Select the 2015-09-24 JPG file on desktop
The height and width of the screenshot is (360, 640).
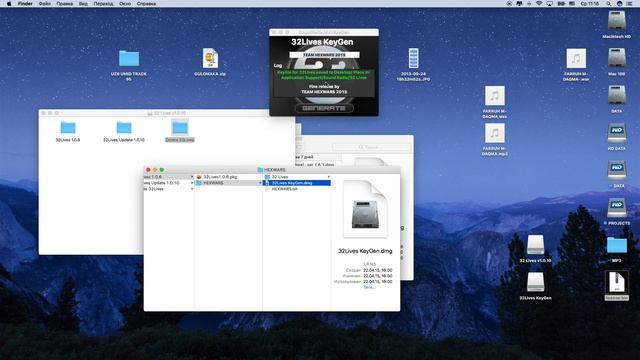(413, 58)
